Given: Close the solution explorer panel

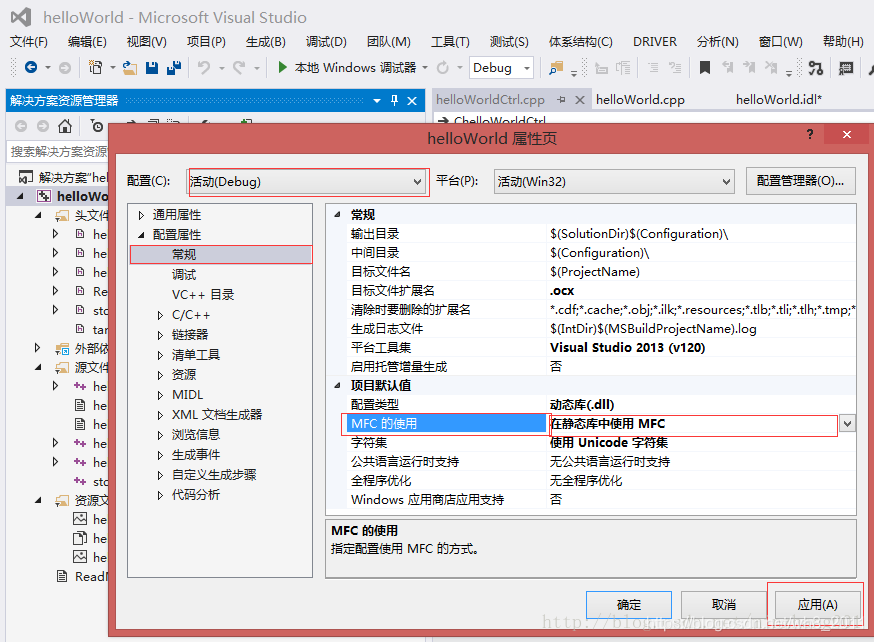Looking at the screenshot, I should (412, 100).
